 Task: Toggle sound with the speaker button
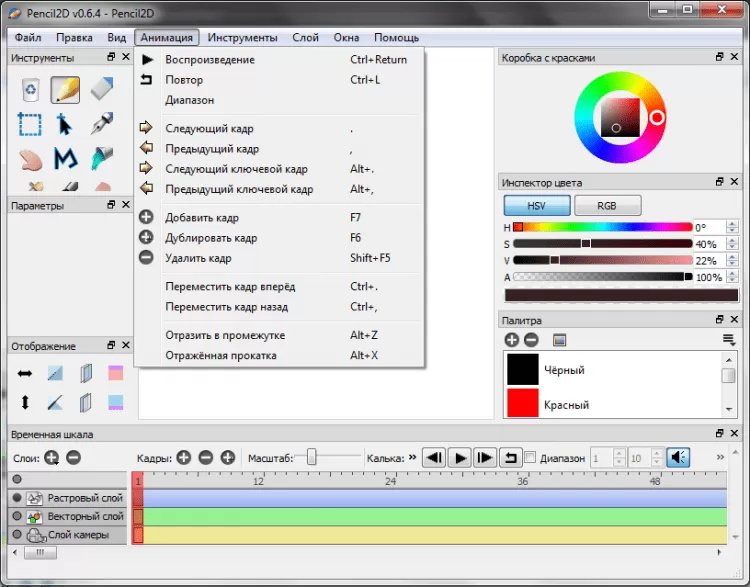[x=679, y=458]
